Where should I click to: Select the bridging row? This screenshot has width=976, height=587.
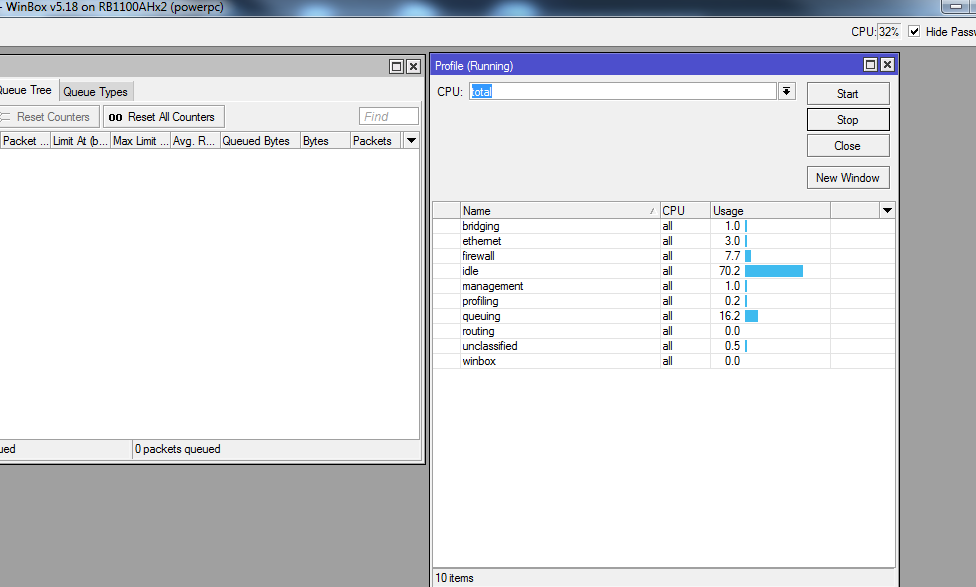pos(664,226)
